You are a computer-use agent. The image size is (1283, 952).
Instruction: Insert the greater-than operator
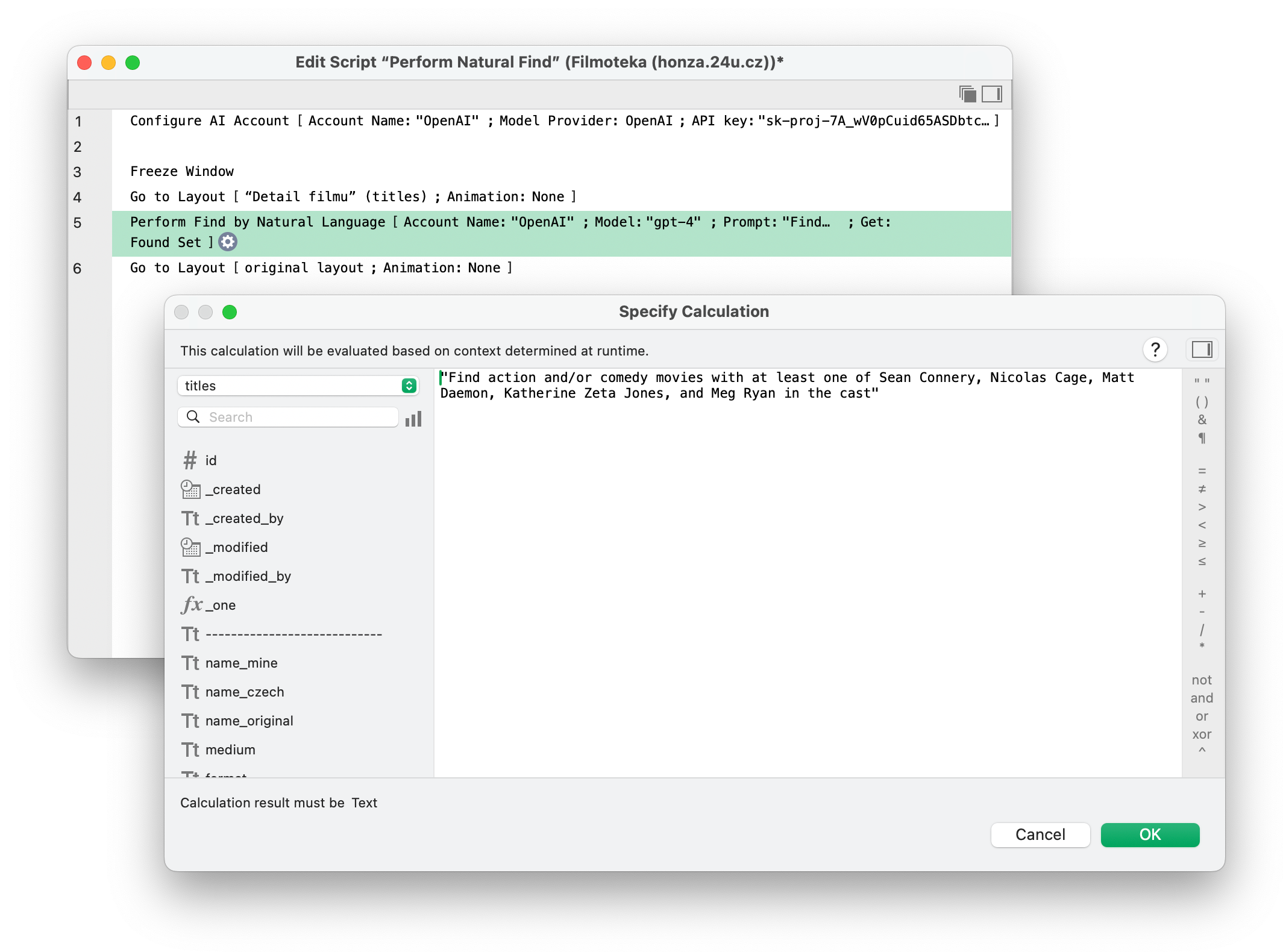coord(1202,507)
